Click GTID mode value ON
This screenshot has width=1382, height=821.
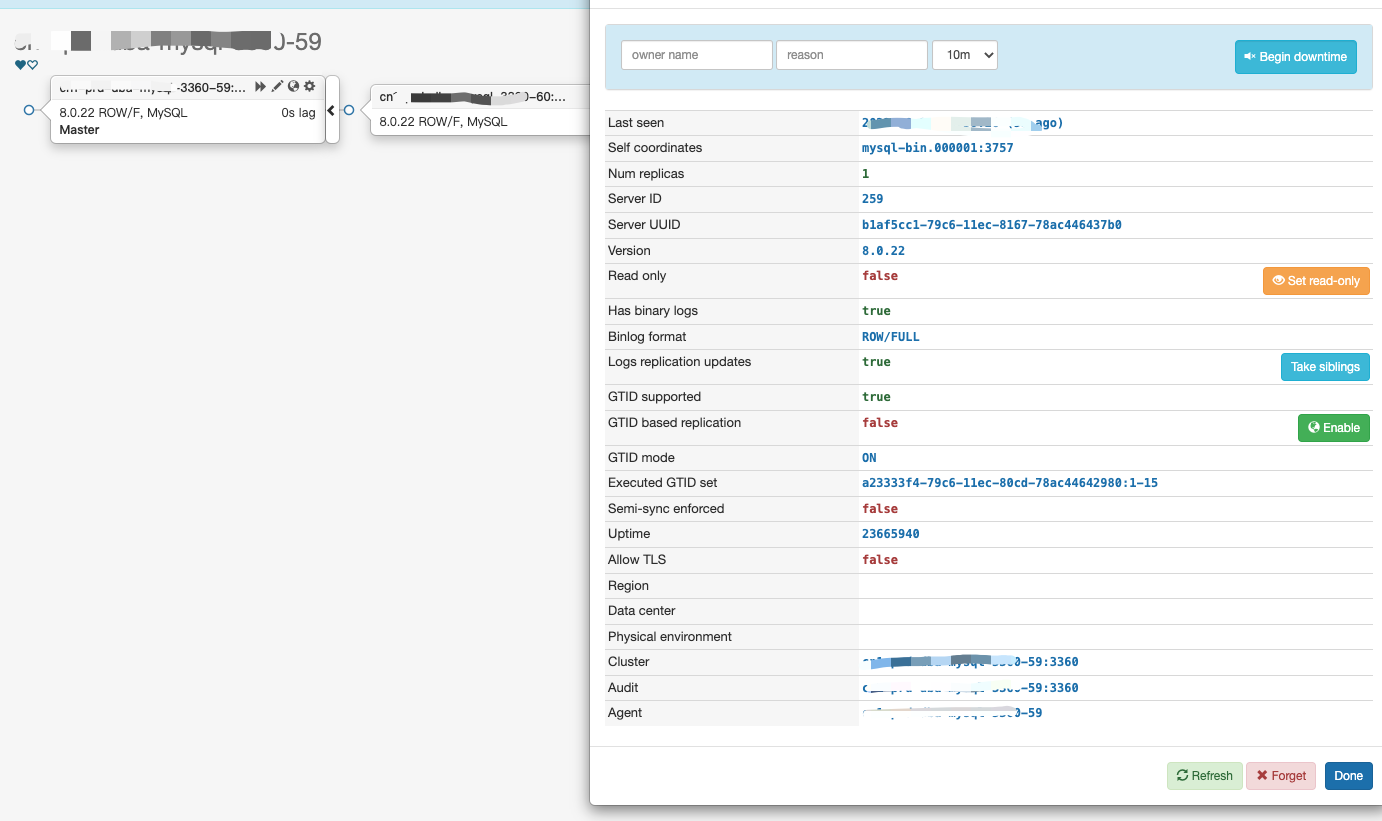(869, 458)
